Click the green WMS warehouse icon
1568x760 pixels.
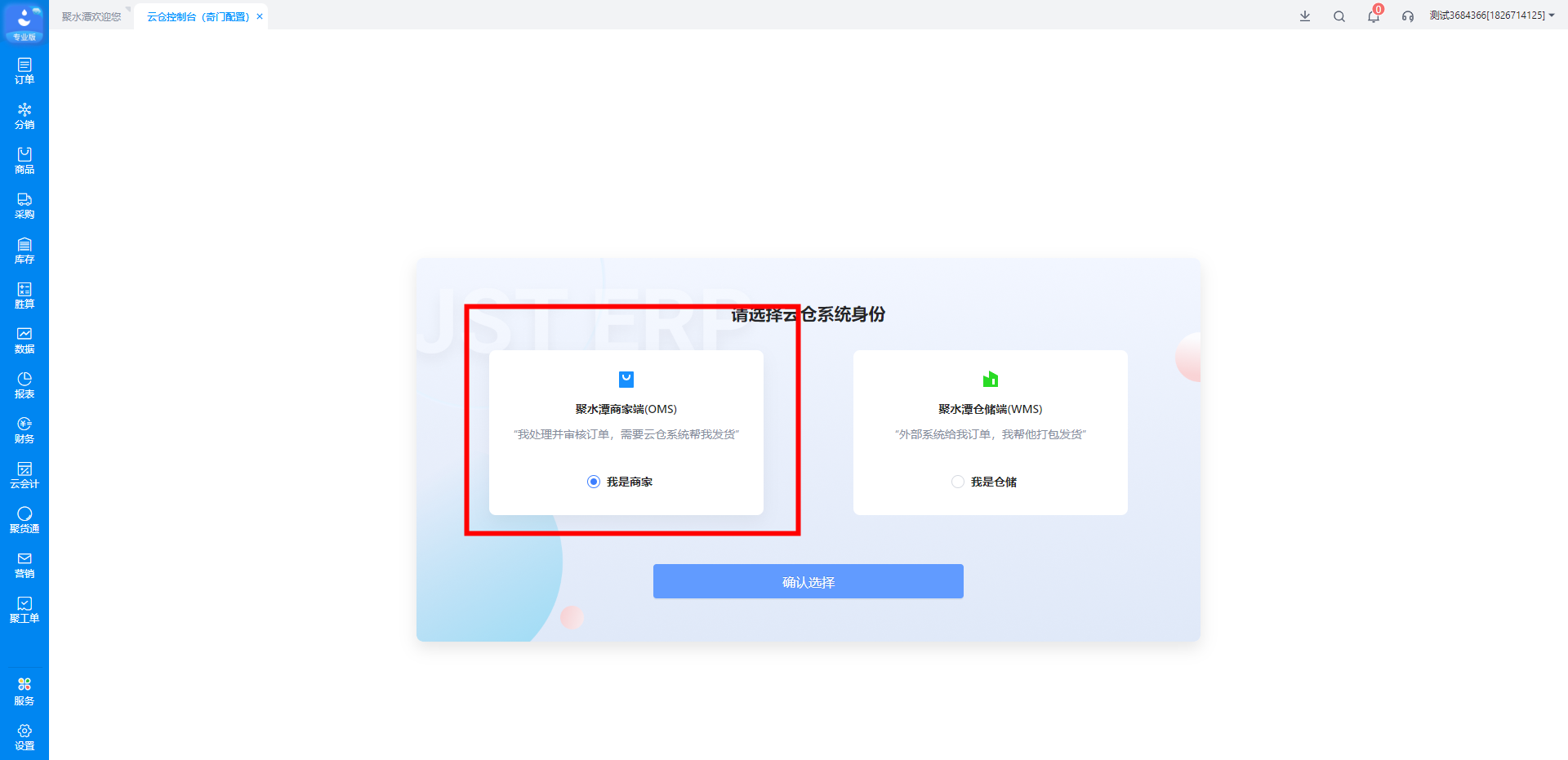tap(991, 380)
